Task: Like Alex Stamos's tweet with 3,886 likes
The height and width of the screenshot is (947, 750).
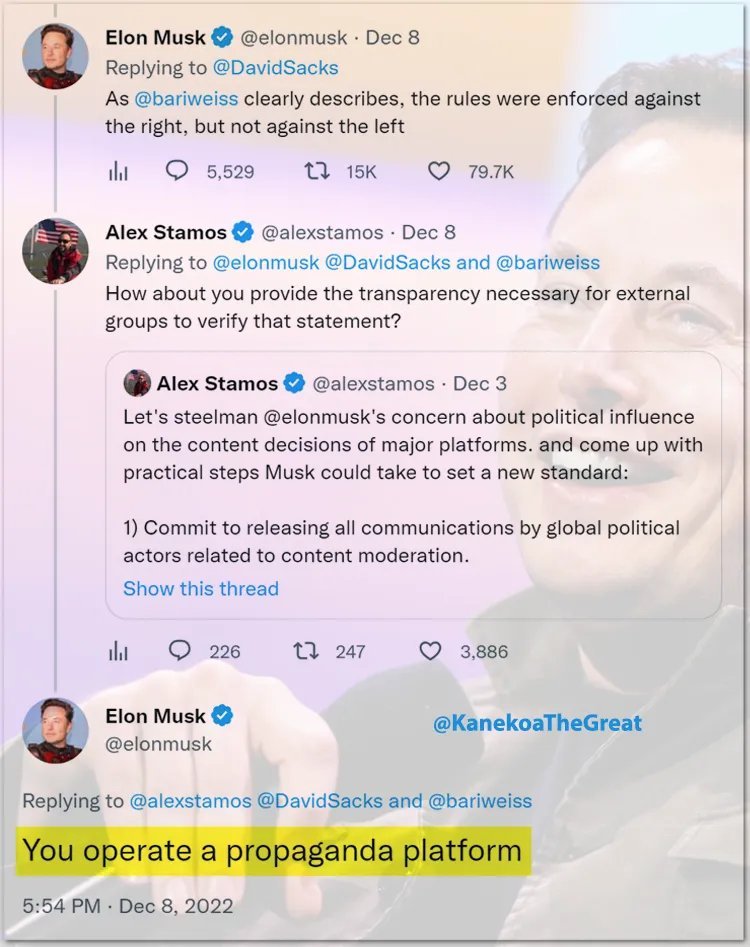Action: 430,651
